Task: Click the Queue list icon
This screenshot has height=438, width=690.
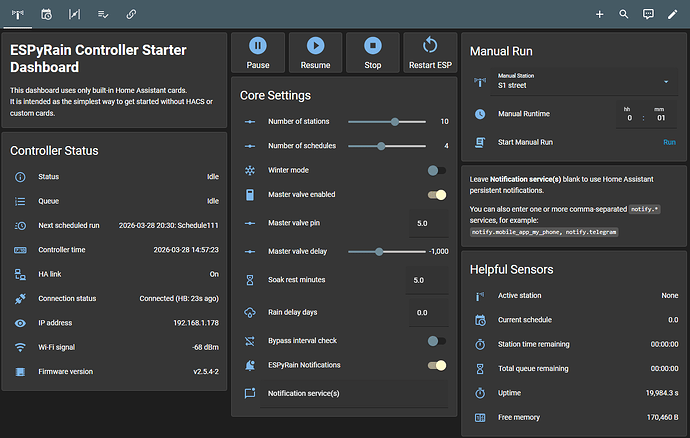Action: (20, 201)
